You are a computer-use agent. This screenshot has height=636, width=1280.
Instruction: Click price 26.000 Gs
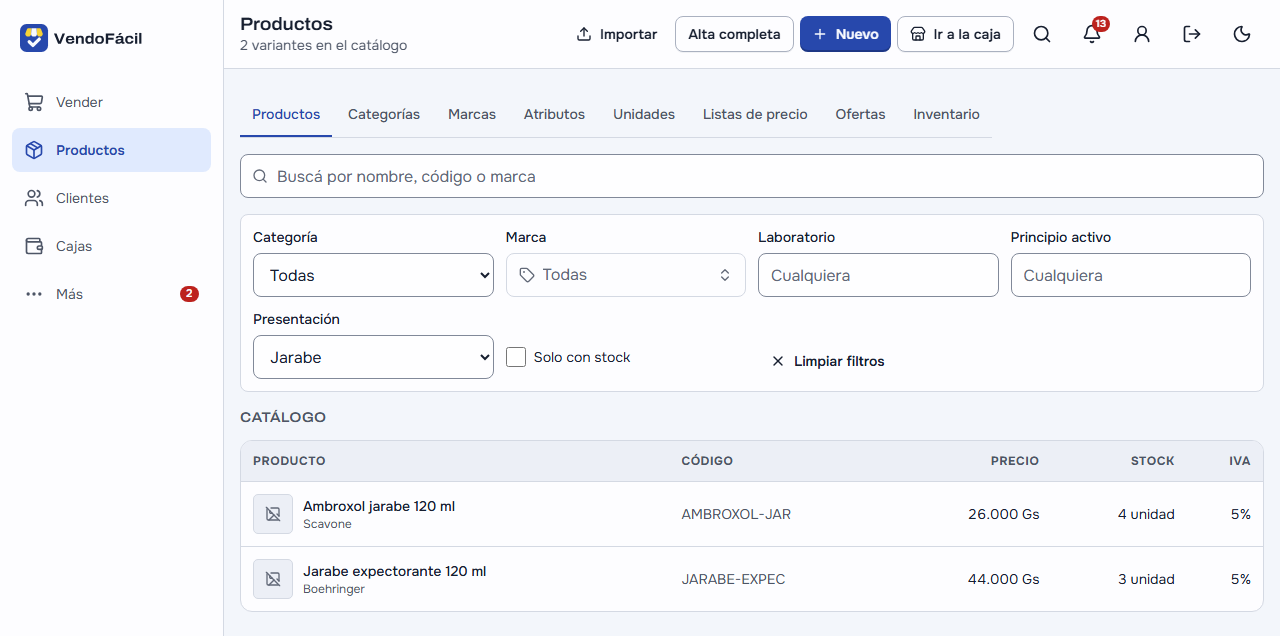pyautogui.click(x=1003, y=514)
